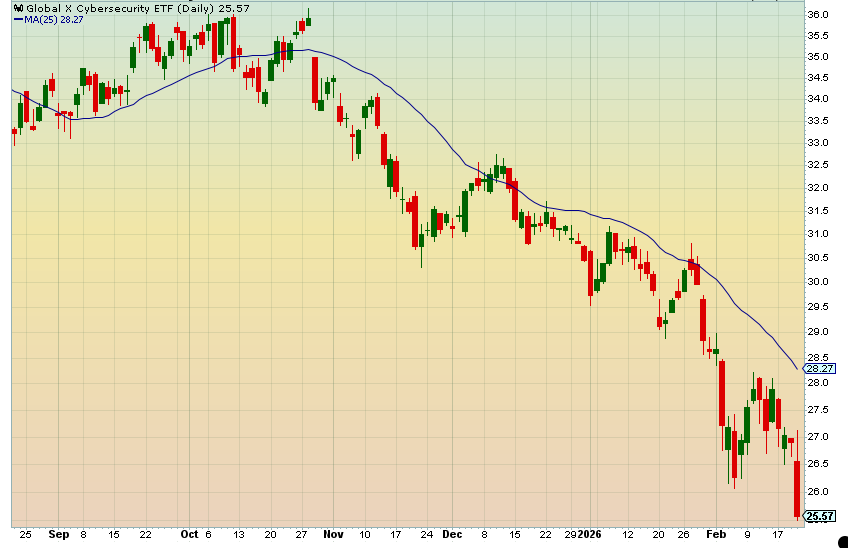This screenshot has height=548, width=848.
Task: Select the 36.0 price axis label
Action: point(818,15)
